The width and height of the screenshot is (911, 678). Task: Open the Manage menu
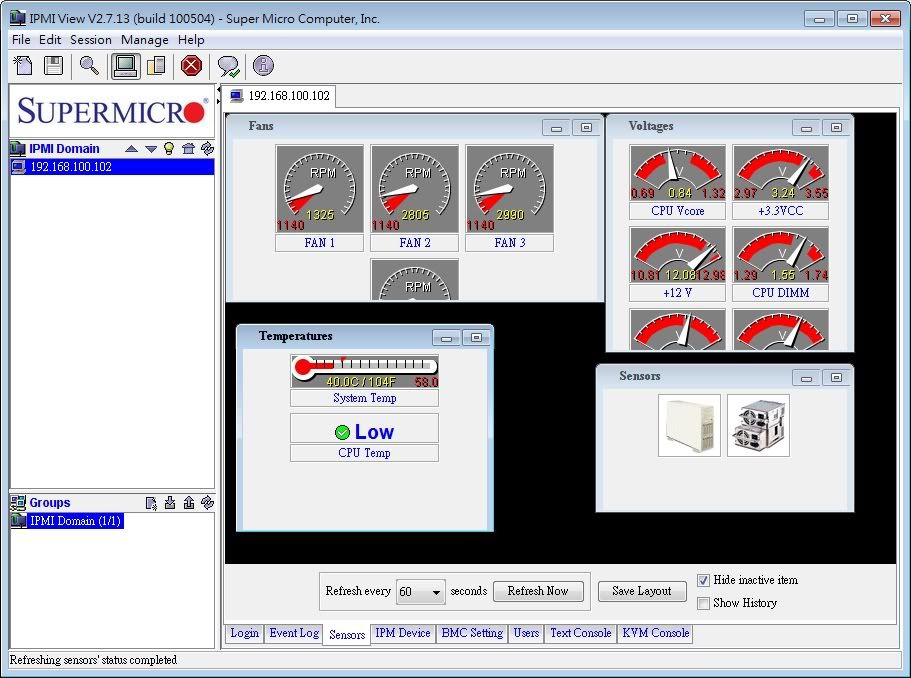point(145,40)
